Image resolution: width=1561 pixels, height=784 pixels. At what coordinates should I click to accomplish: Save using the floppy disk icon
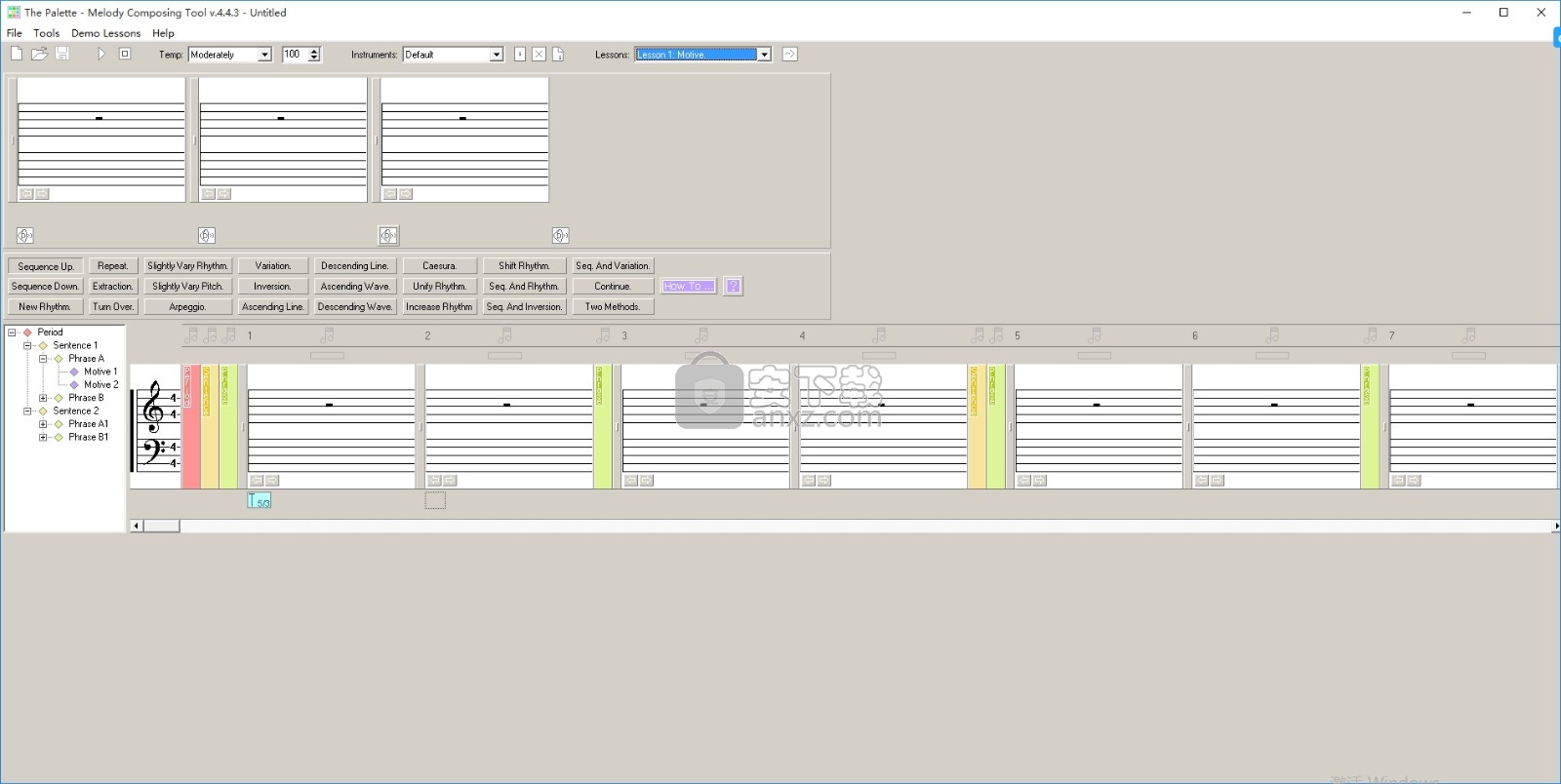62,54
